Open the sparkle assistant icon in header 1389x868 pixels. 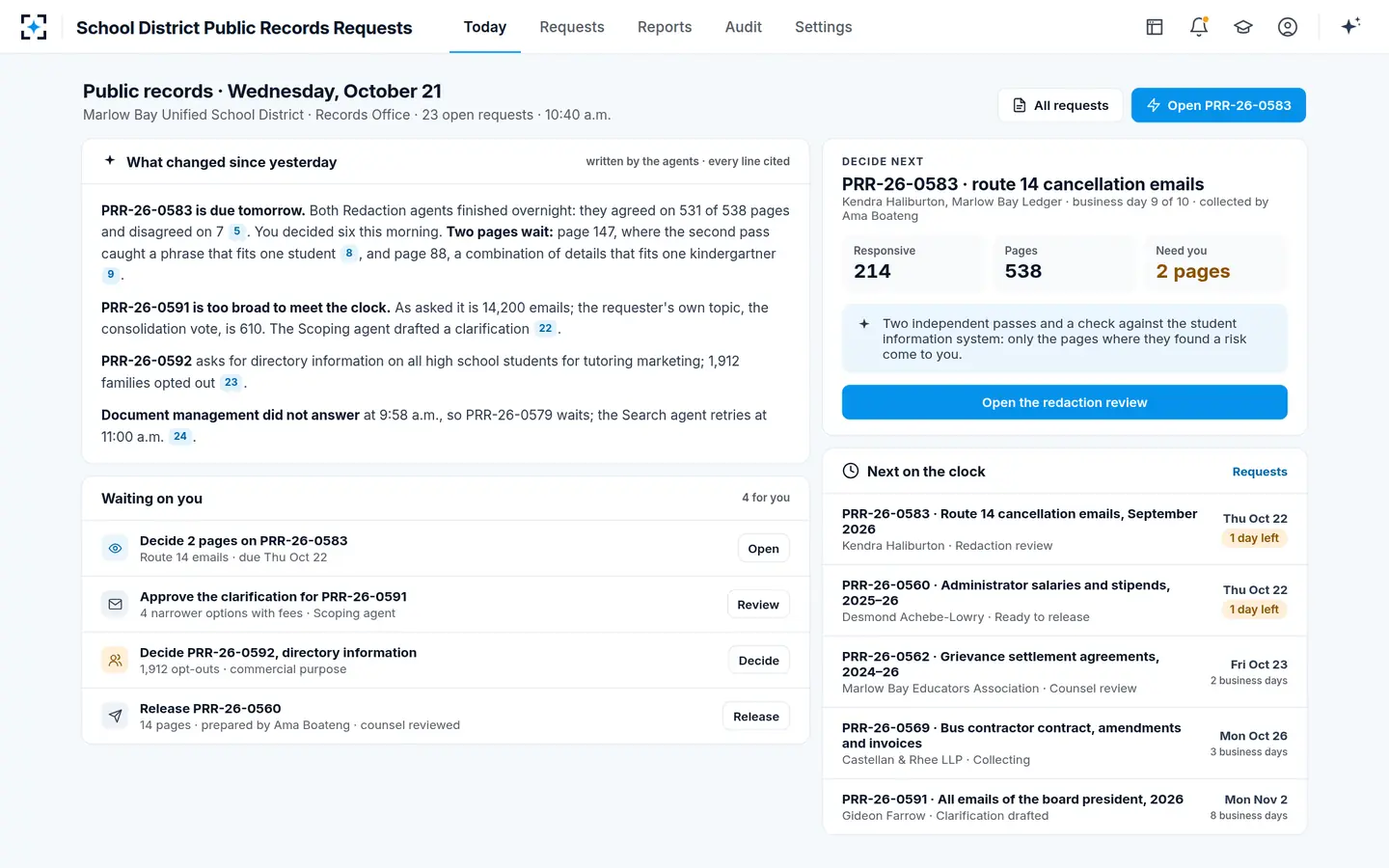click(x=1350, y=26)
